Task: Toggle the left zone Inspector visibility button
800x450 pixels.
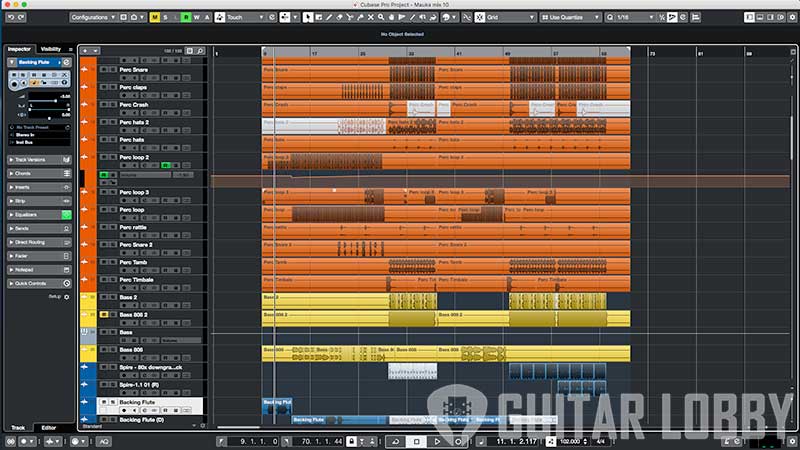Action: 749,17
